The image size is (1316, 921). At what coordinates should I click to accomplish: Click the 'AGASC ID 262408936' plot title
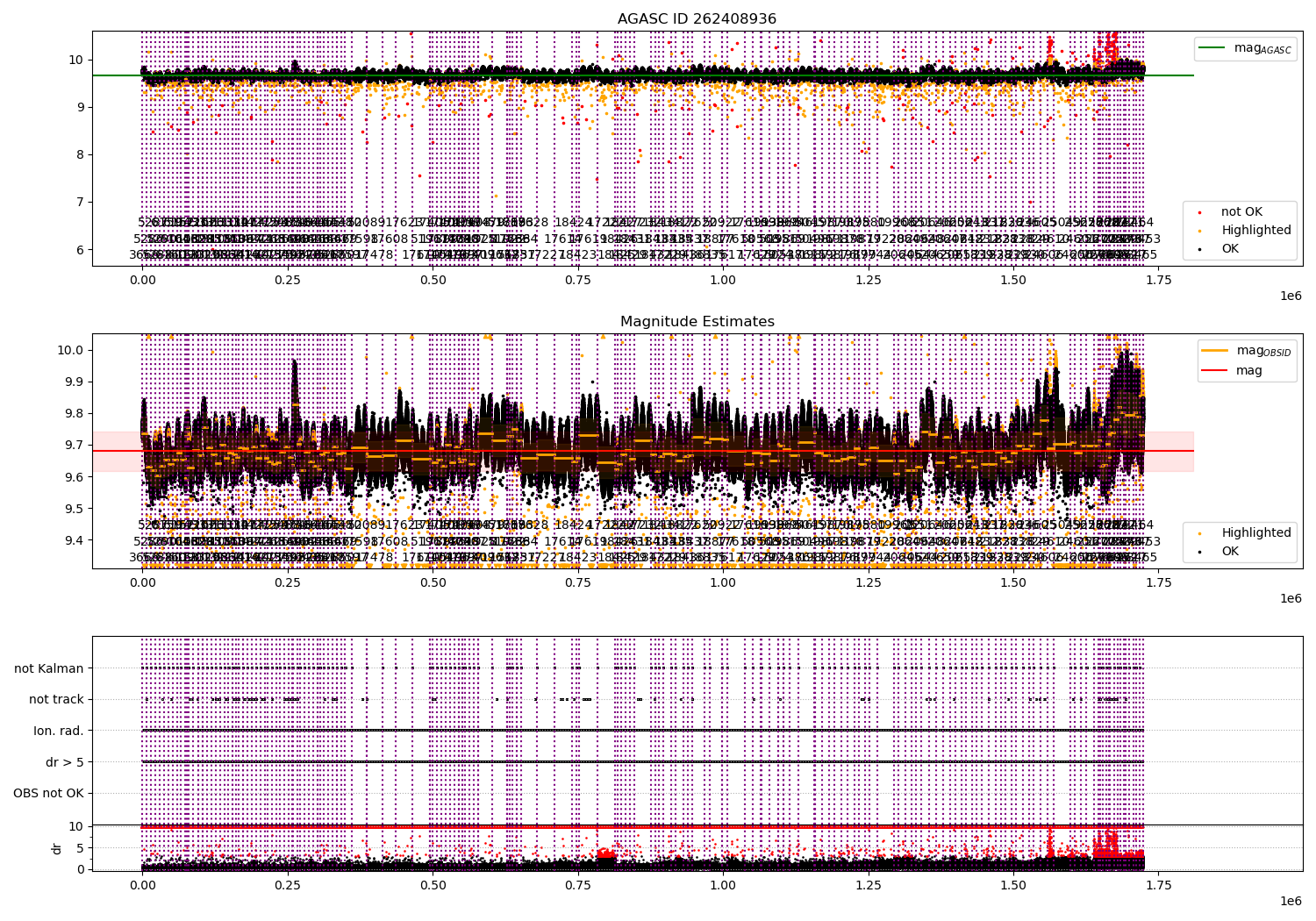coord(697,19)
